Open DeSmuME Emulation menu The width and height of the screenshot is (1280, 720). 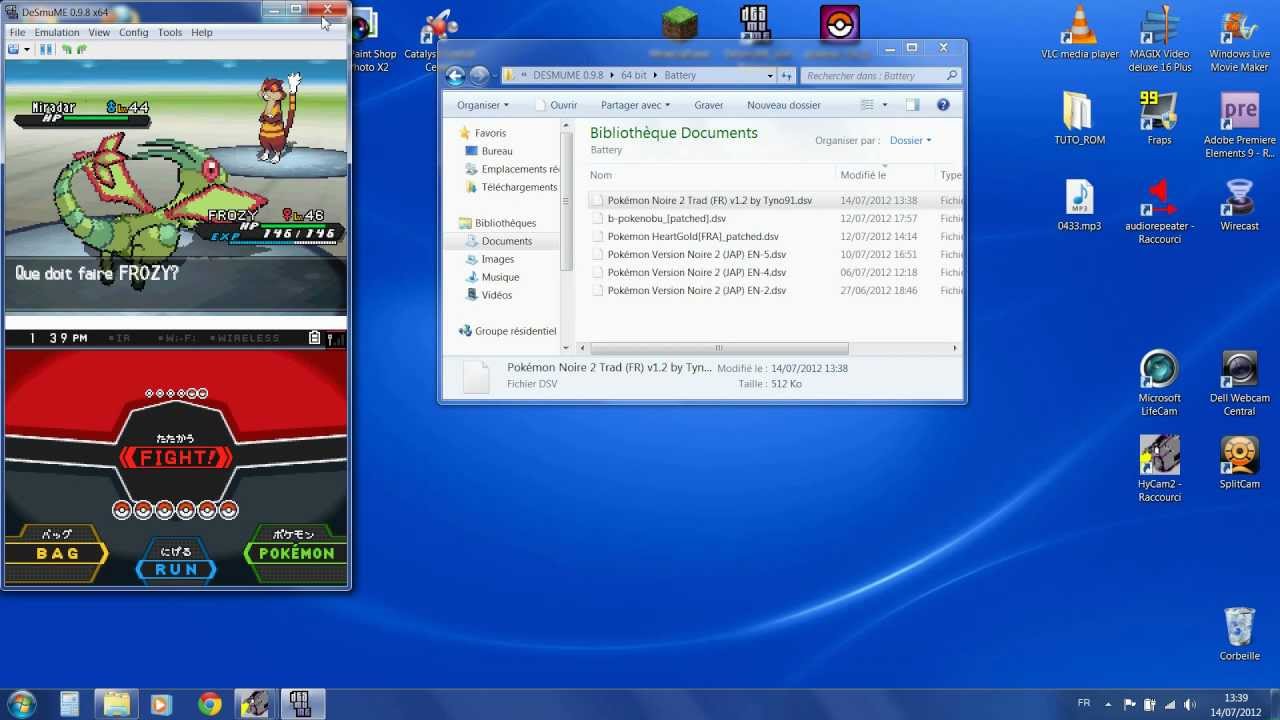pyautogui.click(x=57, y=32)
